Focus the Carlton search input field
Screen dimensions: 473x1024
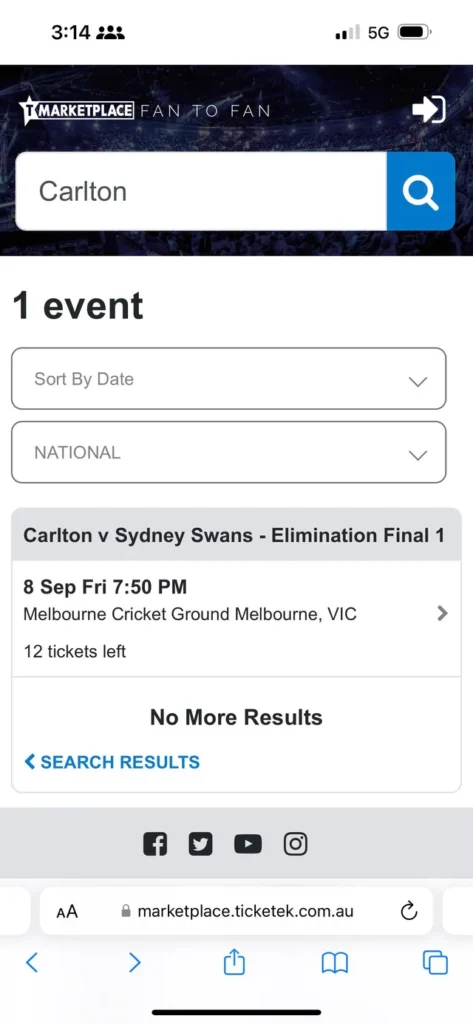click(x=201, y=191)
